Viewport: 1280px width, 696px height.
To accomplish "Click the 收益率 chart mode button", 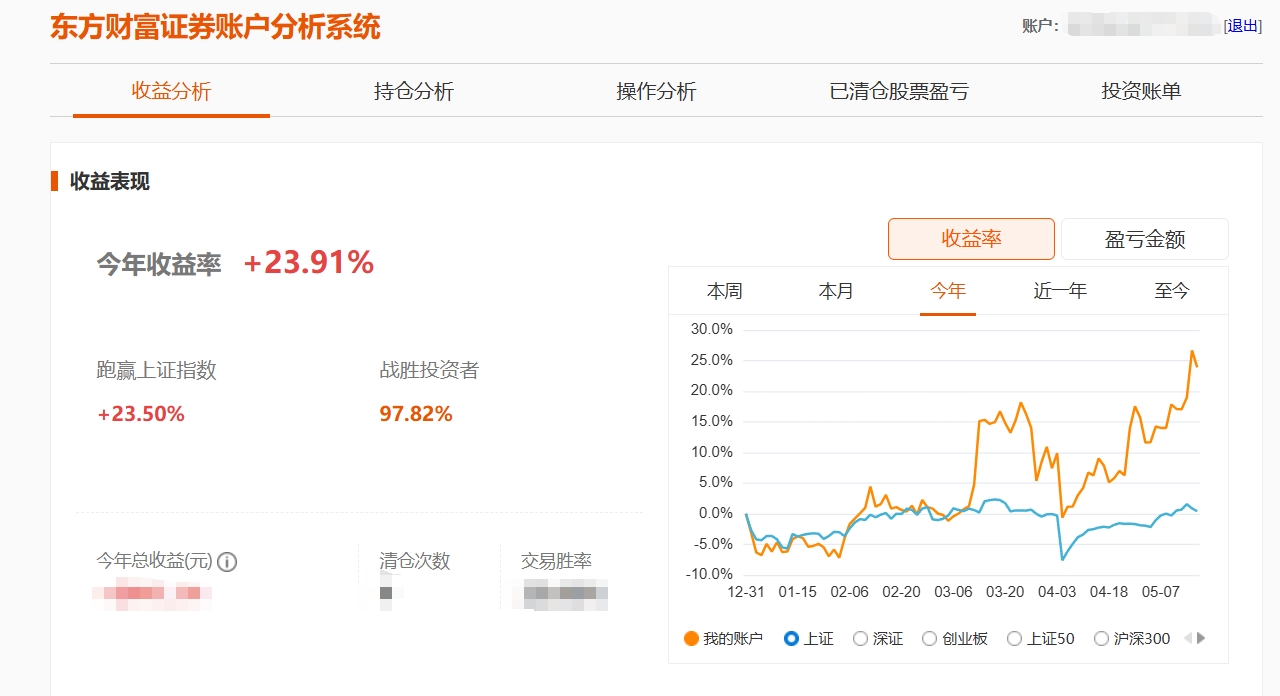I will [x=971, y=239].
